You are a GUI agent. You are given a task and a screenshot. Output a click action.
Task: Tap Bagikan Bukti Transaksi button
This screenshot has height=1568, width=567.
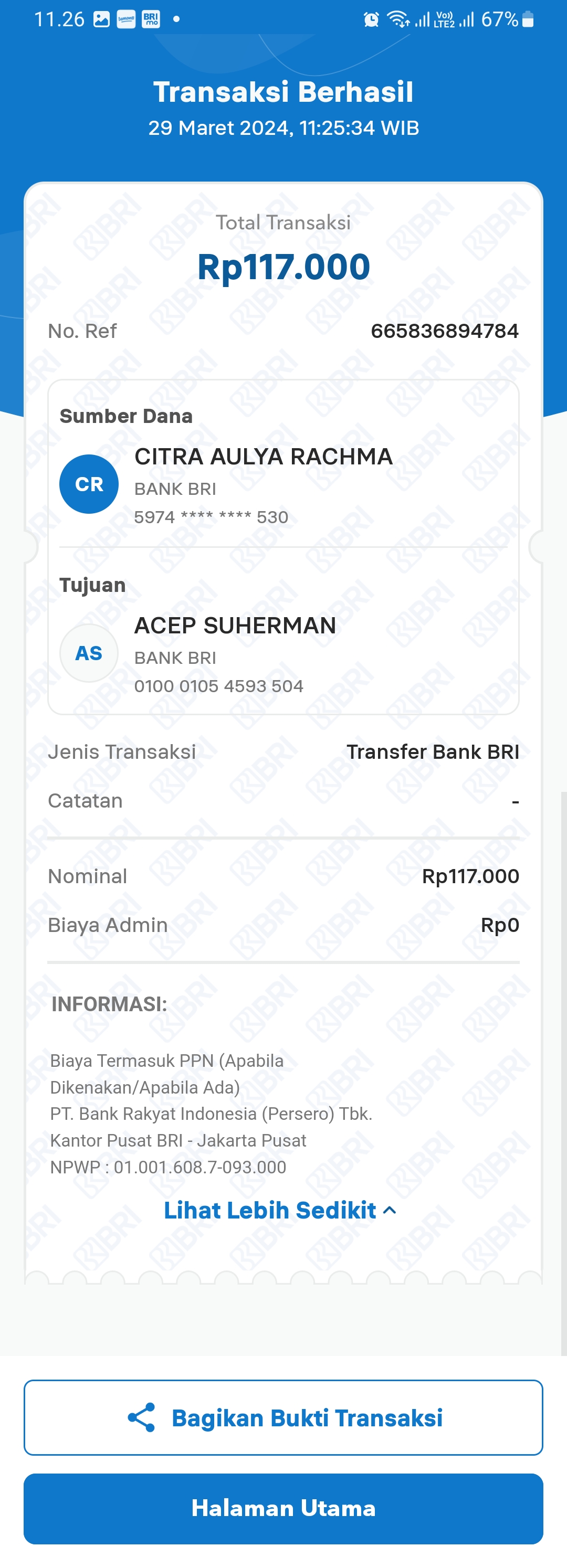pyautogui.click(x=283, y=1417)
